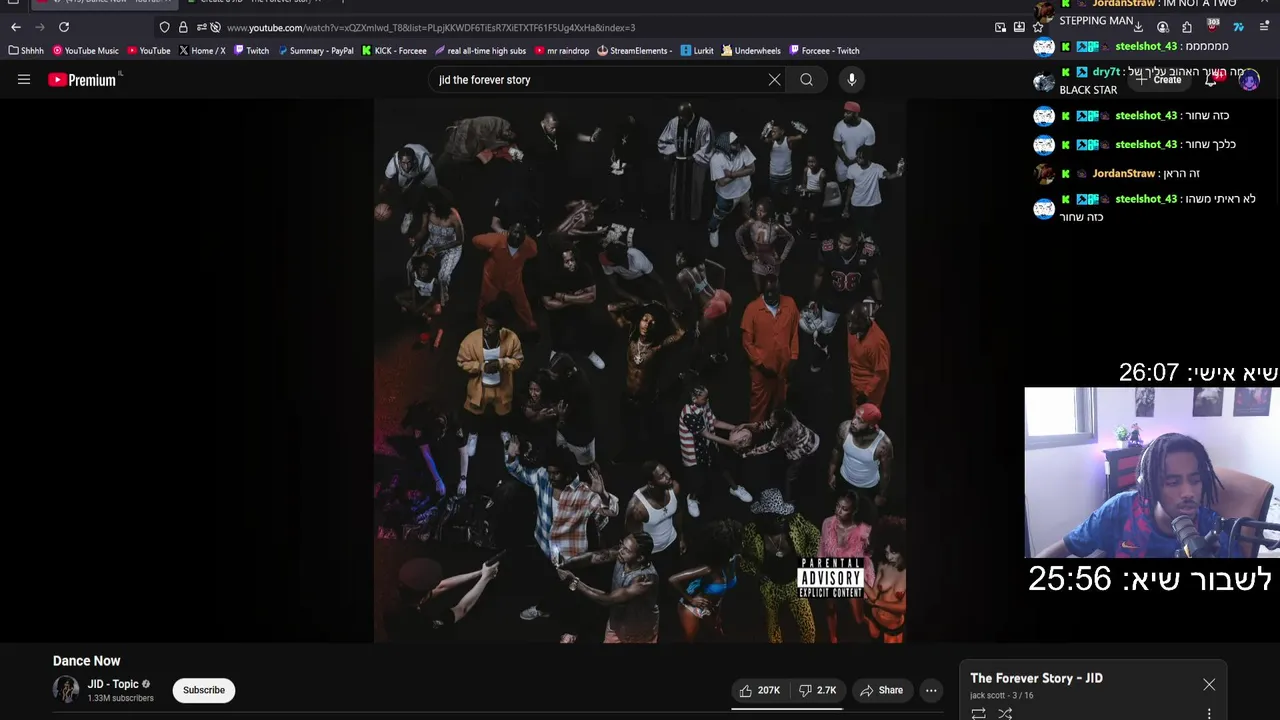Image resolution: width=1280 pixels, height=720 pixels.
Task: Click the URL address bar
Action: pos(600,27)
